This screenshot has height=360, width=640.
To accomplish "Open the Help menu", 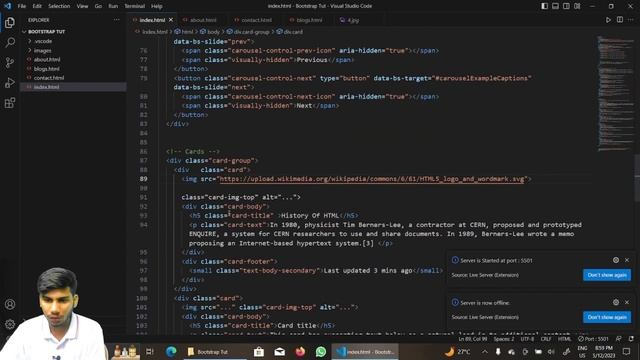I will 157,6.
